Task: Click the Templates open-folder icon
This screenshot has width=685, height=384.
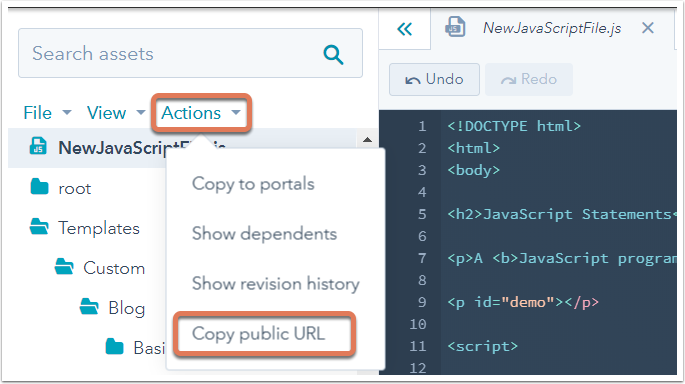Action: (39, 226)
